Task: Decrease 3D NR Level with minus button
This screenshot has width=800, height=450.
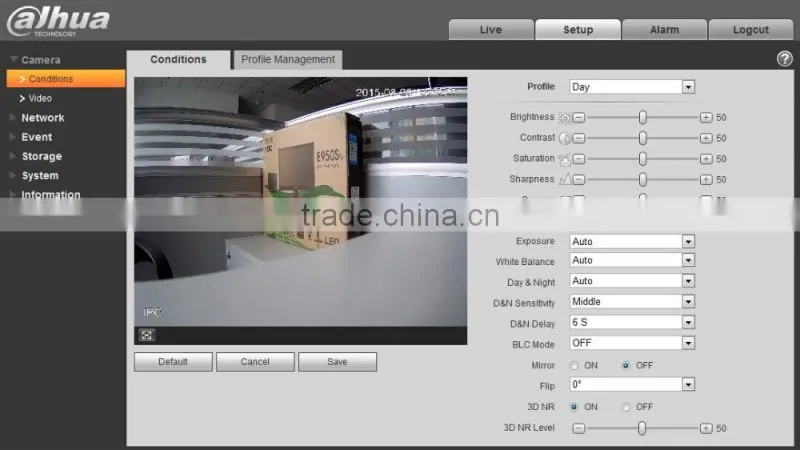Action: [579, 429]
